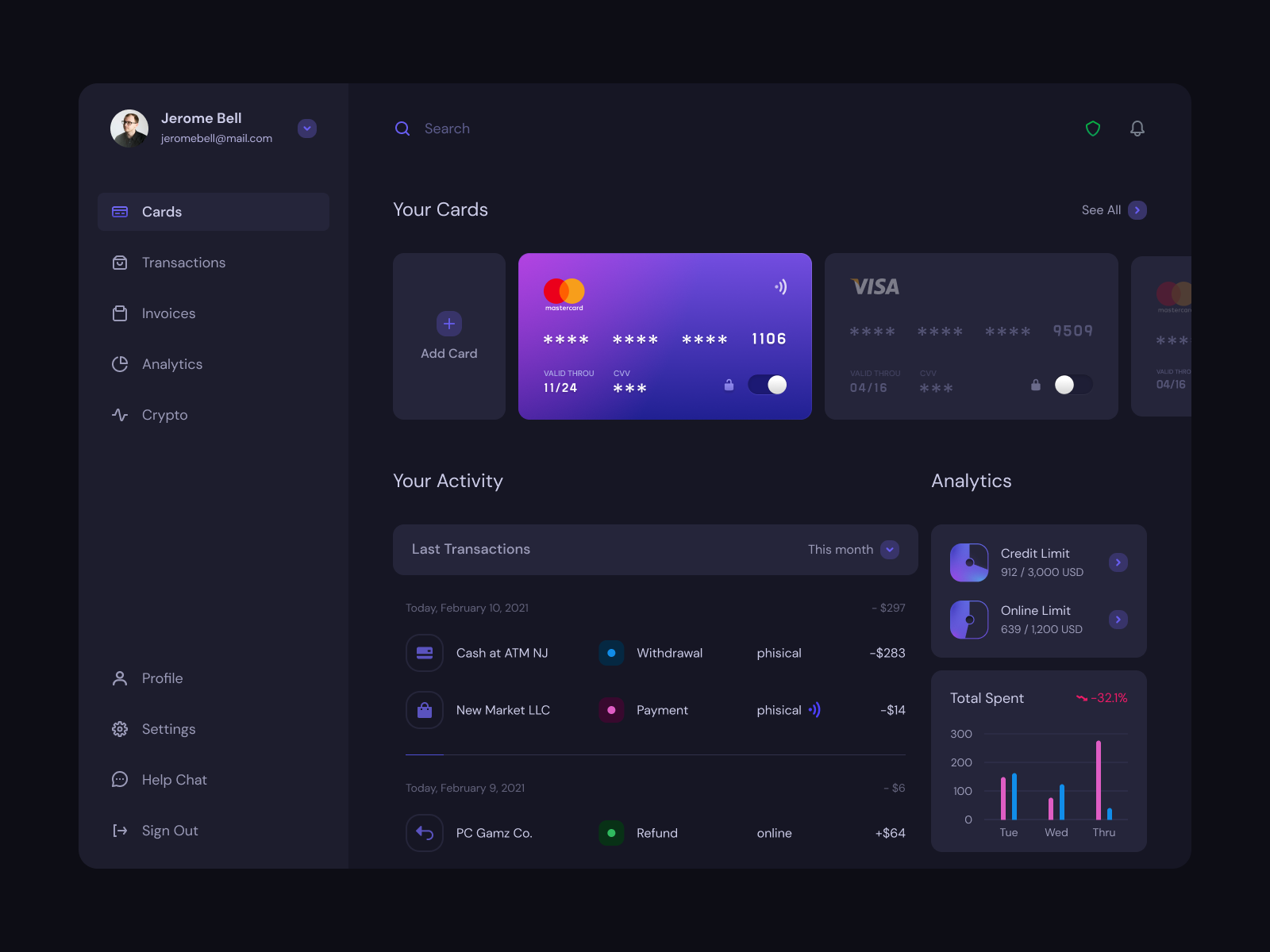Click the search magnifier icon
The height and width of the screenshot is (952, 1270).
(402, 128)
